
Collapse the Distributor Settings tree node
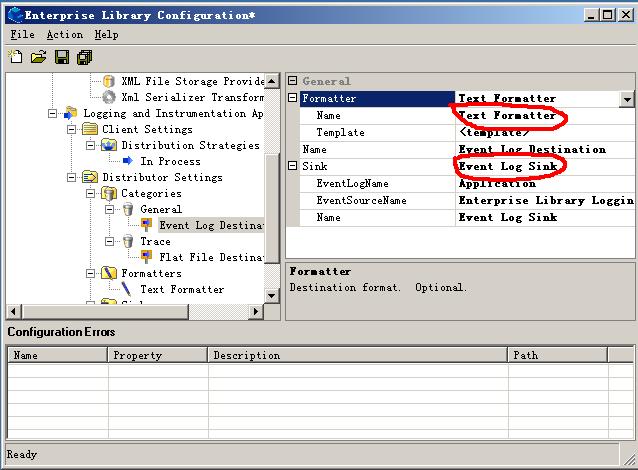pyautogui.click(x=71, y=177)
